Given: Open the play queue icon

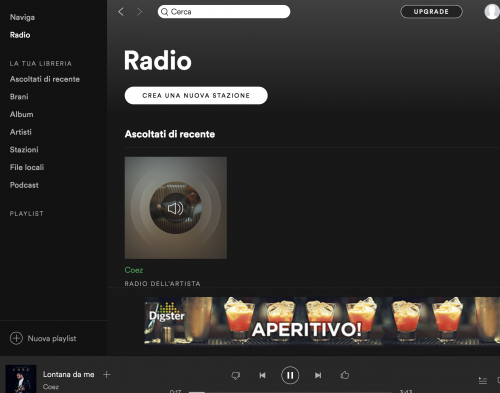Looking at the screenshot, I should [x=483, y=380].
